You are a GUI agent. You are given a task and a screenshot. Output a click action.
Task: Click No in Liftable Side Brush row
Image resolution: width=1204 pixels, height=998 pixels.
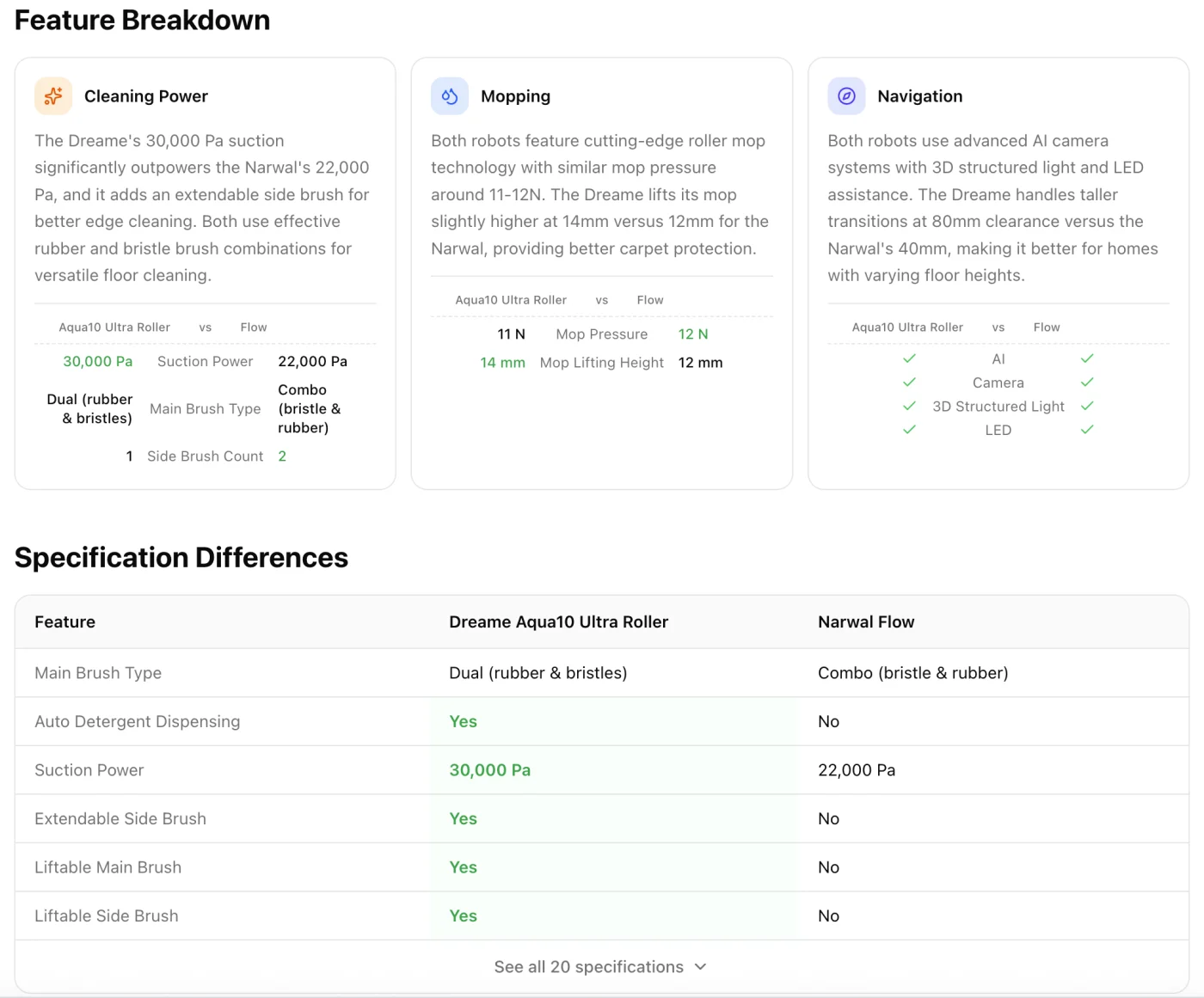coord(829,916)
